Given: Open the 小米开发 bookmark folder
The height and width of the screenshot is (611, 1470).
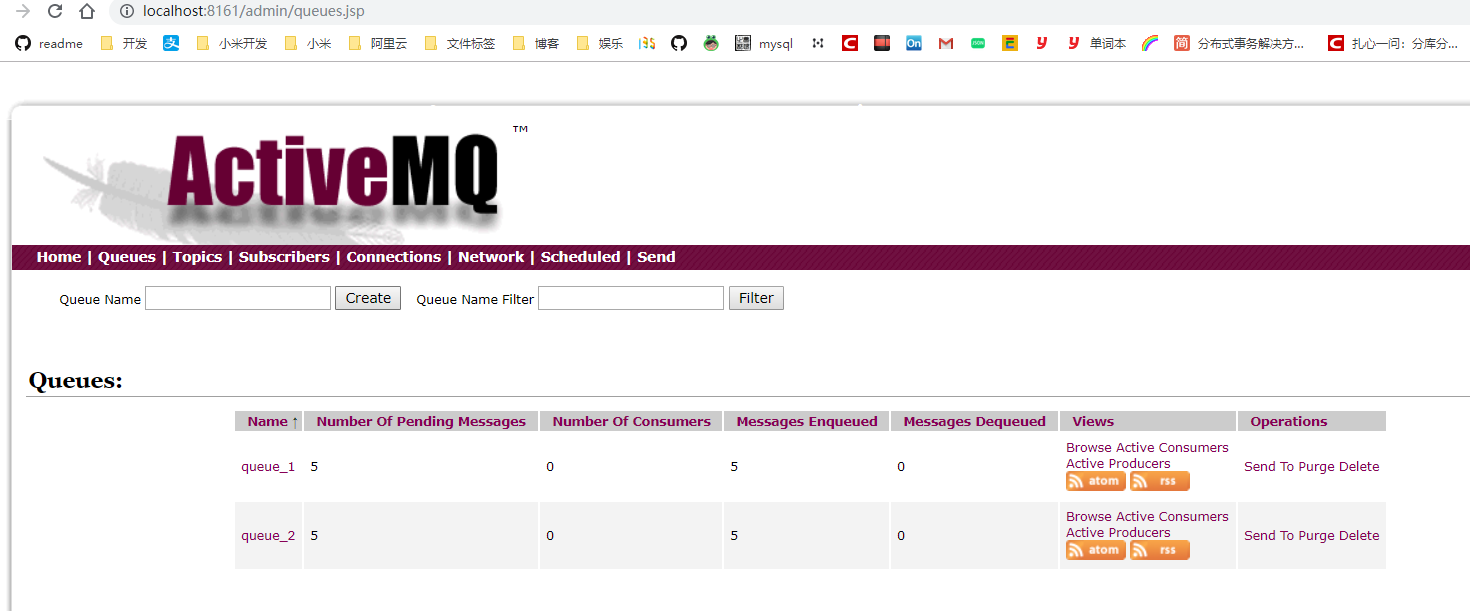Looking at the screenshot, I should click(232, 43).
